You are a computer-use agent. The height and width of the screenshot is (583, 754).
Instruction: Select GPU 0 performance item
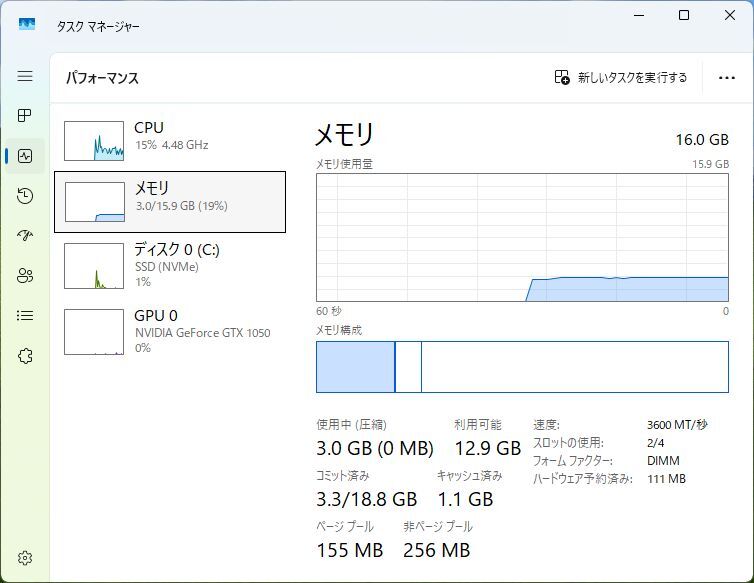[170, 331]
